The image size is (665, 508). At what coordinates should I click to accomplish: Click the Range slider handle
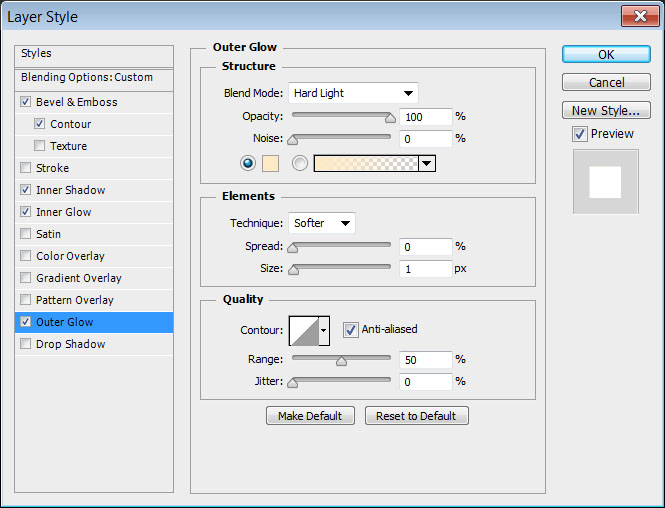coord(341,361)
